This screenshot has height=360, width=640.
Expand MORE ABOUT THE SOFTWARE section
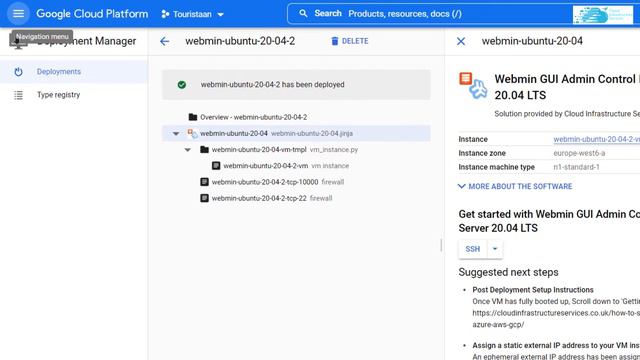515,187
